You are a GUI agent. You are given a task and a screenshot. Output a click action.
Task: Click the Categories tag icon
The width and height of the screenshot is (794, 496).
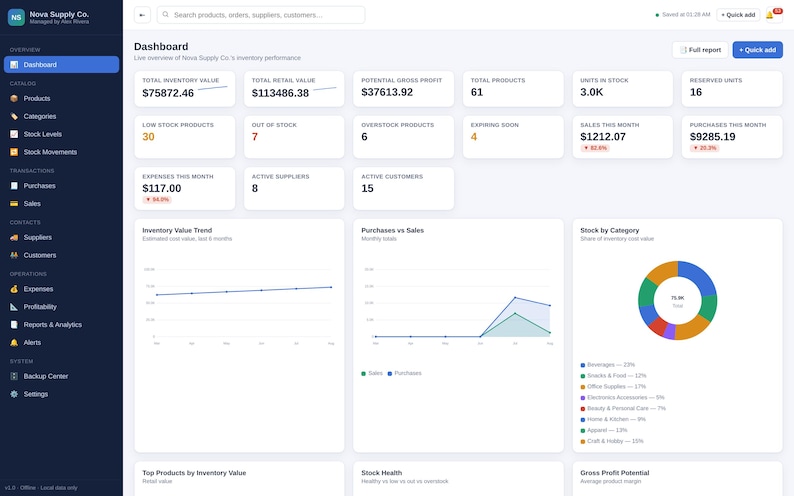pos(14,116)
